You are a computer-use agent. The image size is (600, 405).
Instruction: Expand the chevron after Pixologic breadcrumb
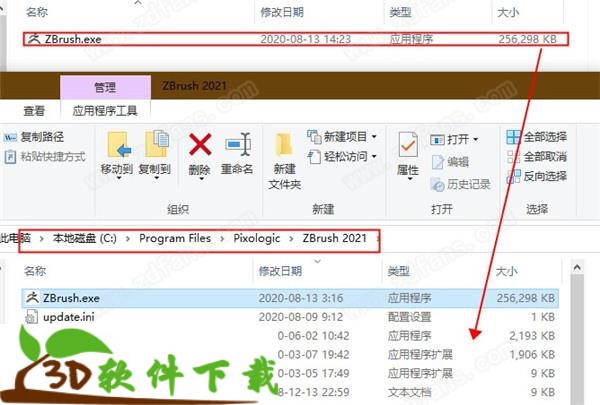pos(291,239)
